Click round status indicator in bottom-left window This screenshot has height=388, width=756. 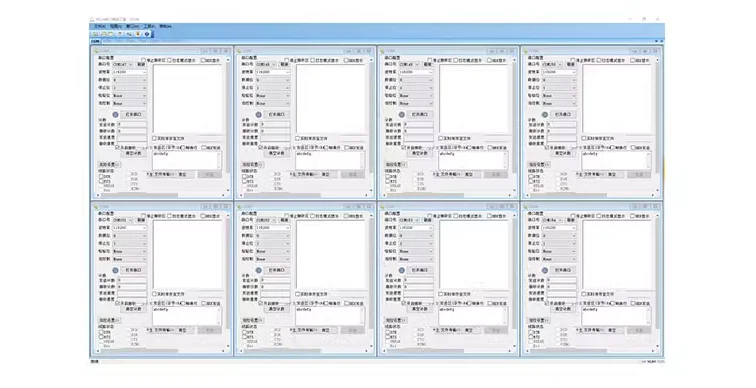(x=115, y=270)
